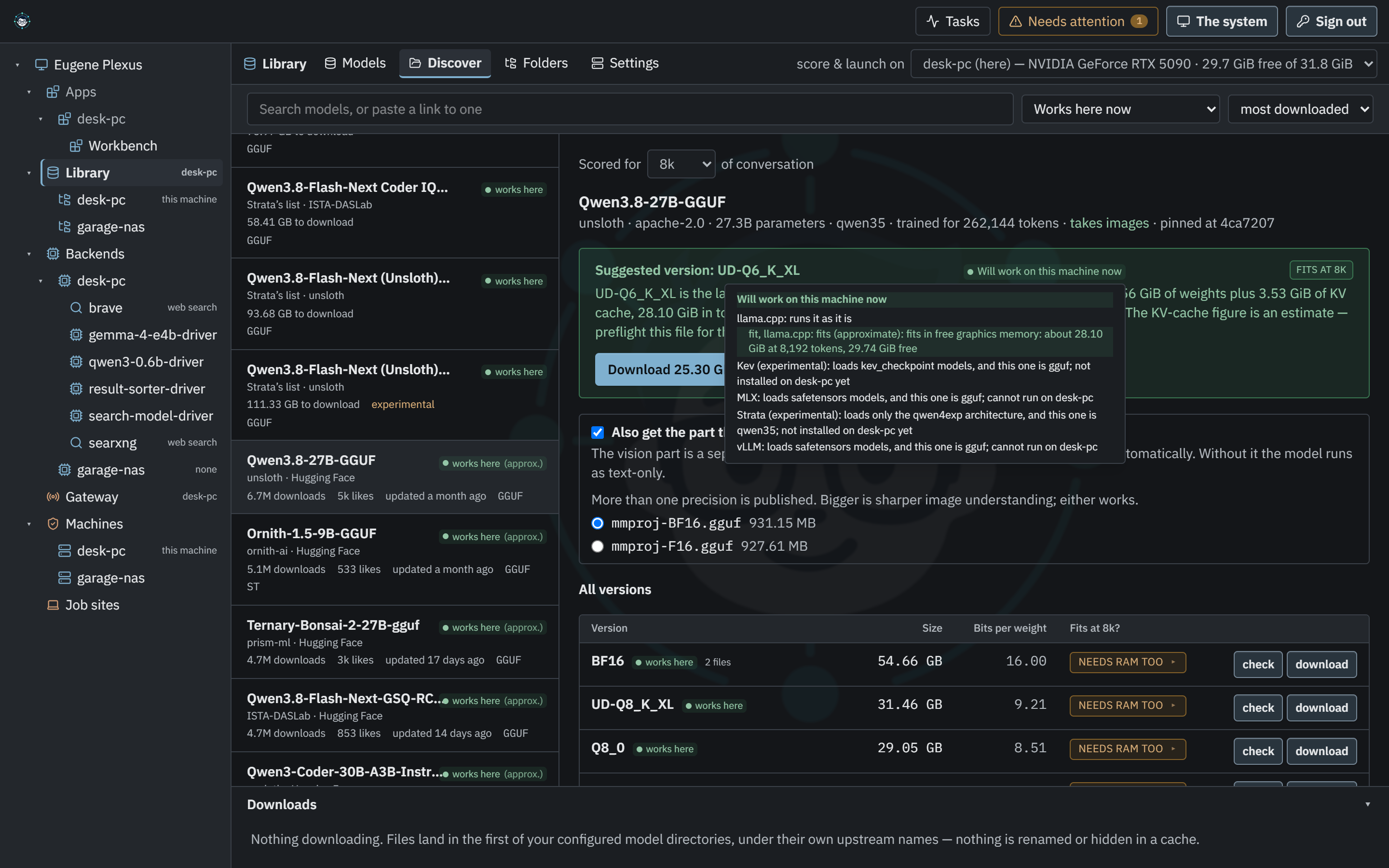This screenshot has width=1389, height=868.
Task: Open the Tasks button
Action: click(x=953, y=21)
